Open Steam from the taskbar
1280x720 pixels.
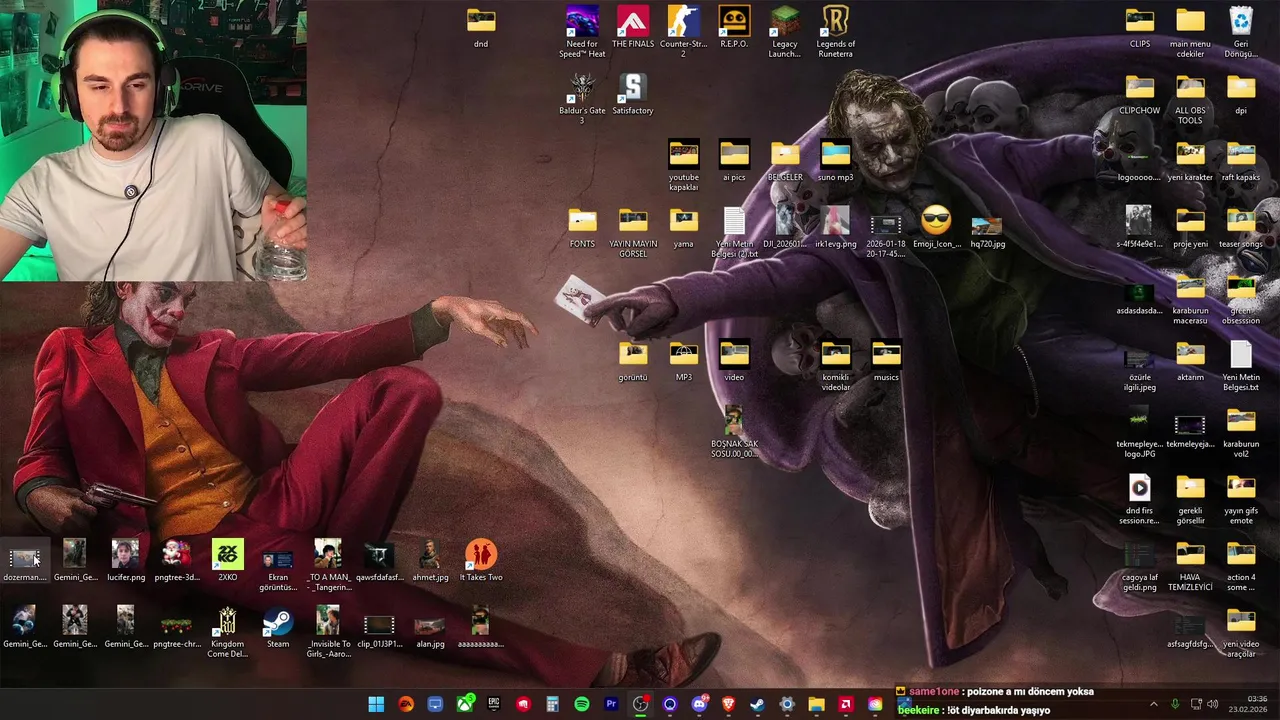(757, 705)
